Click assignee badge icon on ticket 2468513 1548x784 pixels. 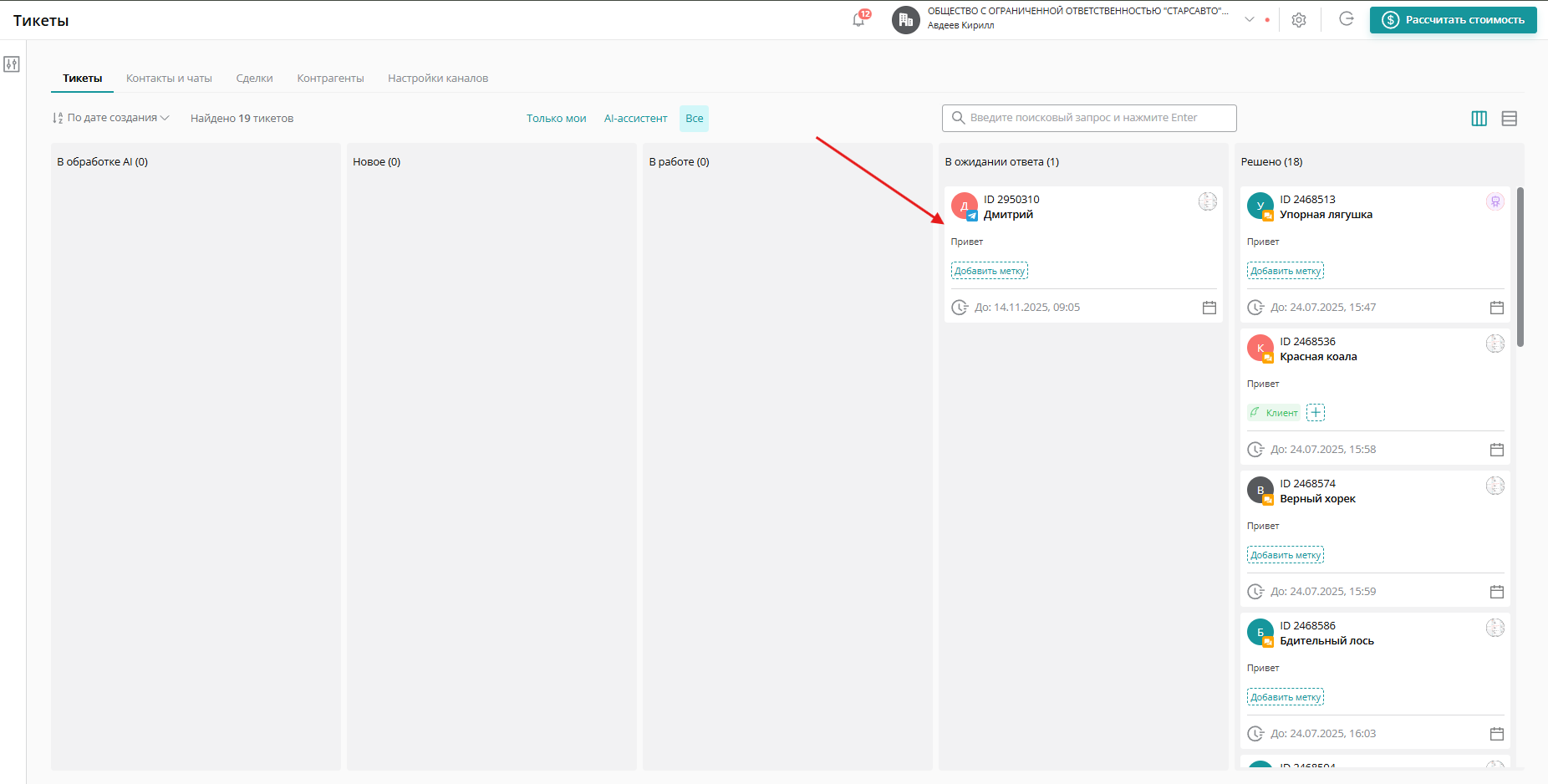tap(1495, 201)
